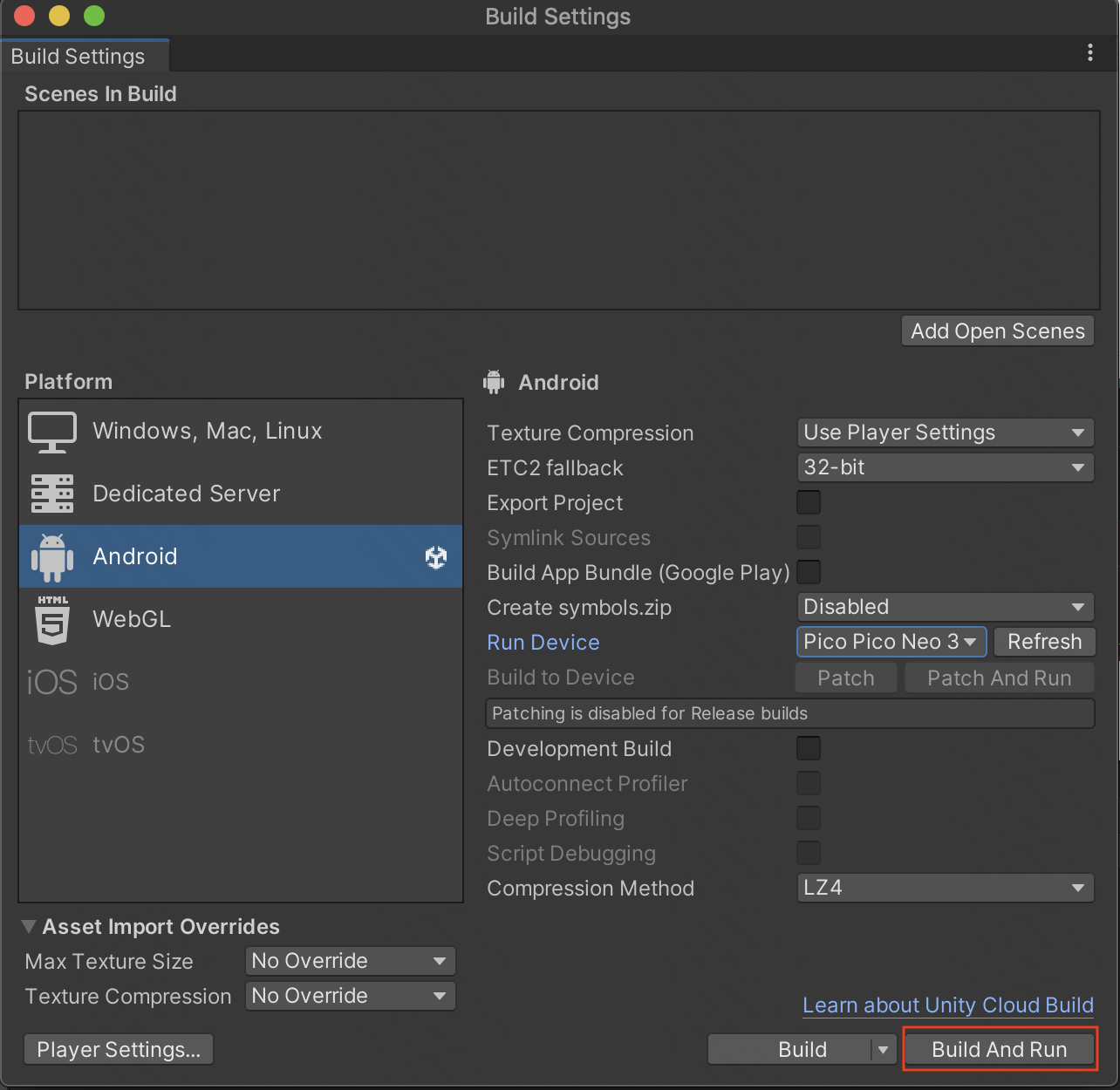This screenshot has width=1120, height=1090.
Task: Click the Unity logo on Android row
Action: click(x=436, y=557)
